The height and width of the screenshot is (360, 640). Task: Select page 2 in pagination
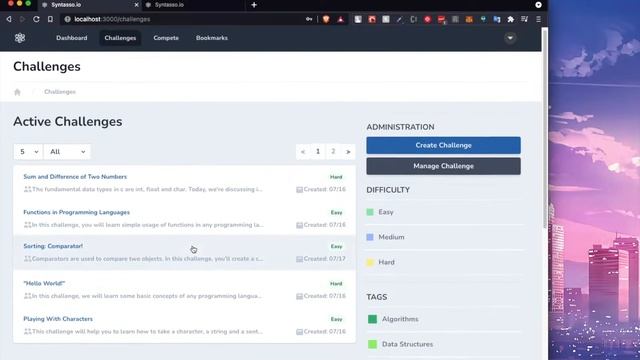333,152
